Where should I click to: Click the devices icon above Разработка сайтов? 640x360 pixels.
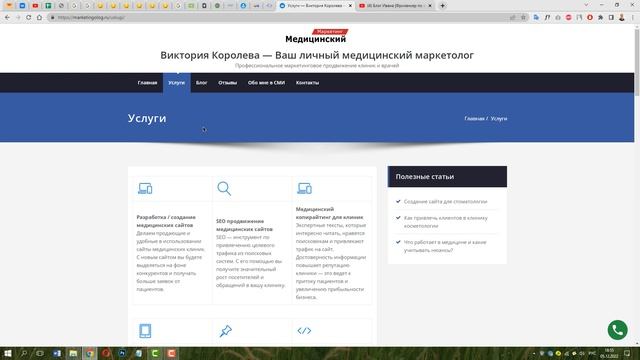[145, 189]
